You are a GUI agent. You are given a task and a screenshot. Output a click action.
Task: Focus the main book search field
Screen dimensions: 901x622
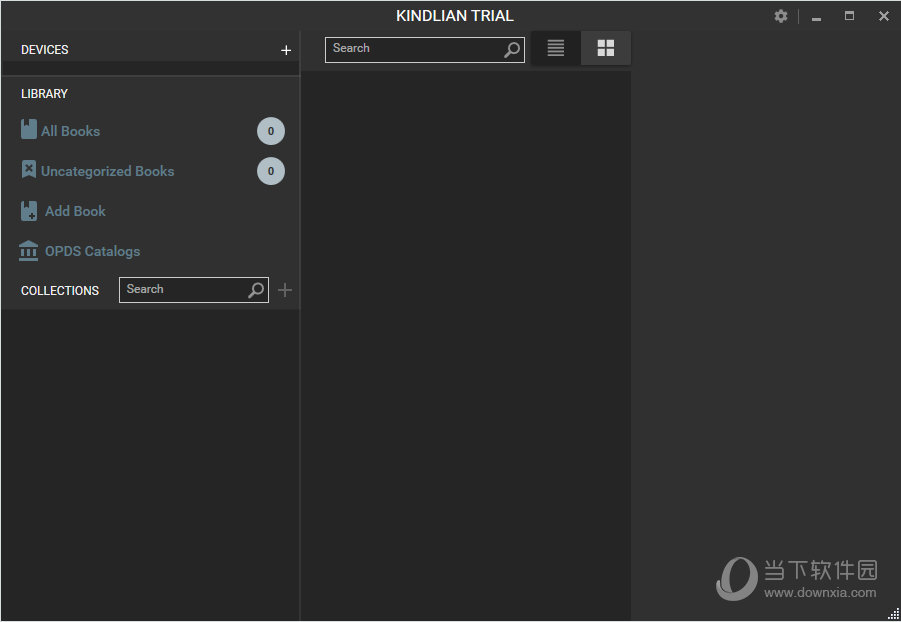coord(425,50)
